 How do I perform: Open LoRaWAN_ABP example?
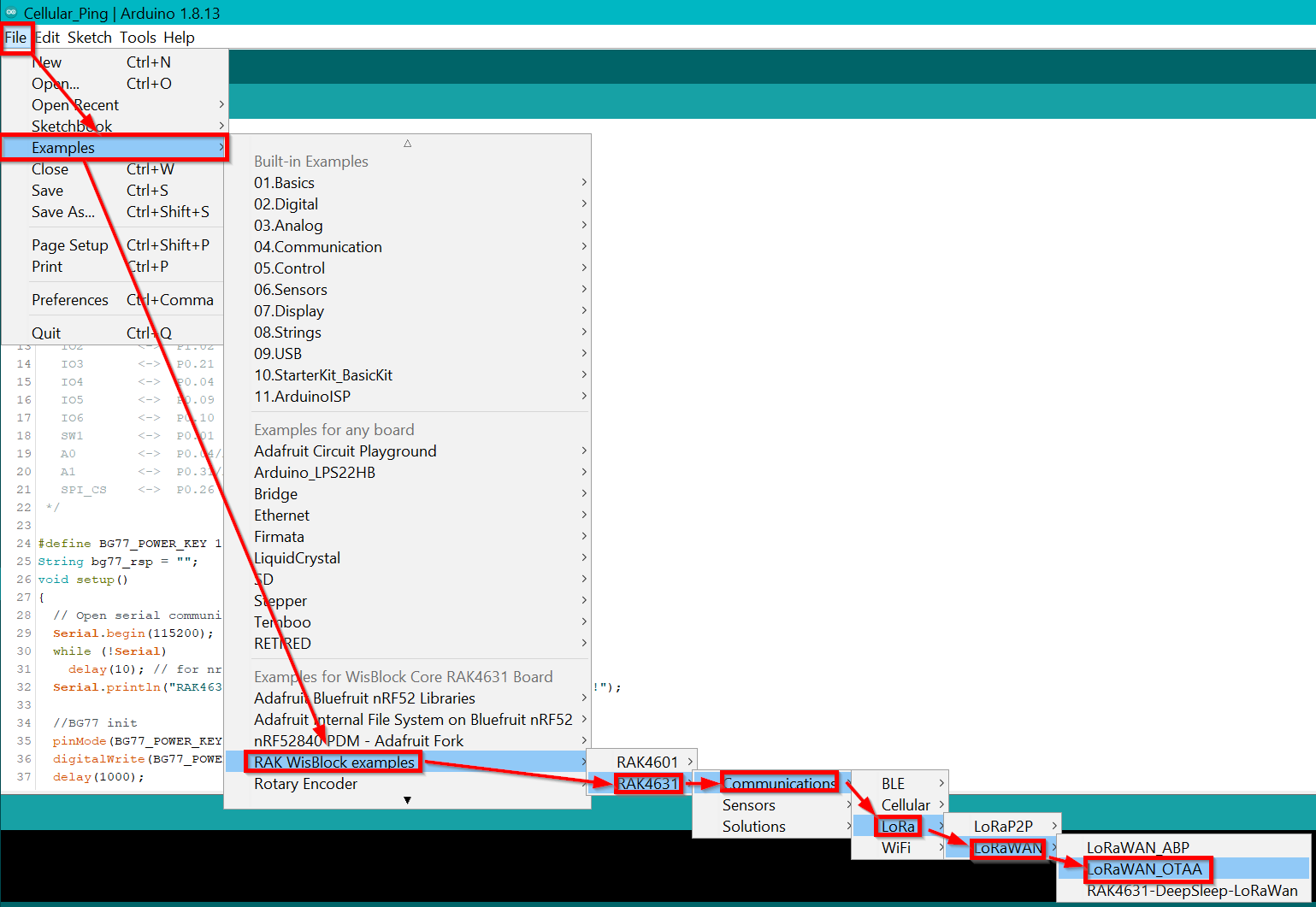(x=1184, y=848)
